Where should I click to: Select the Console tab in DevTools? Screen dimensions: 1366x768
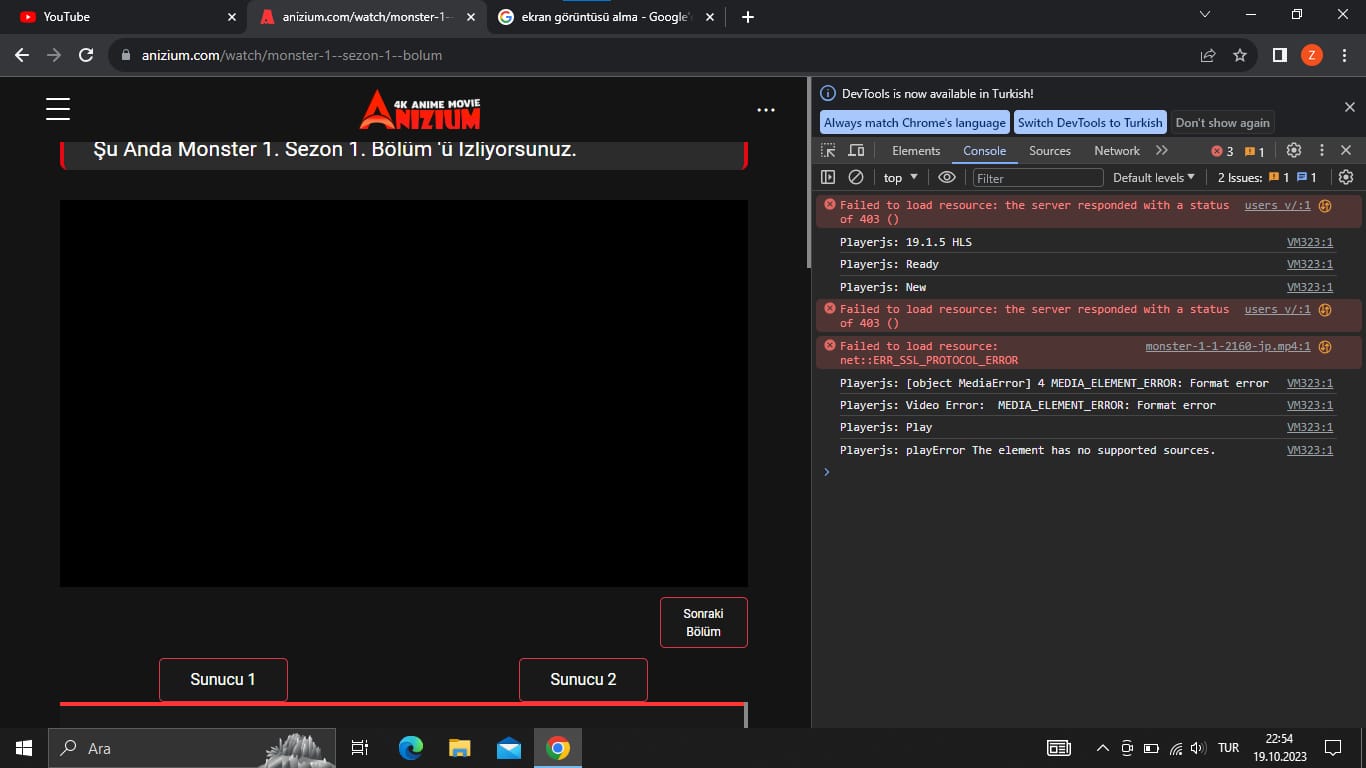[985, 150]
